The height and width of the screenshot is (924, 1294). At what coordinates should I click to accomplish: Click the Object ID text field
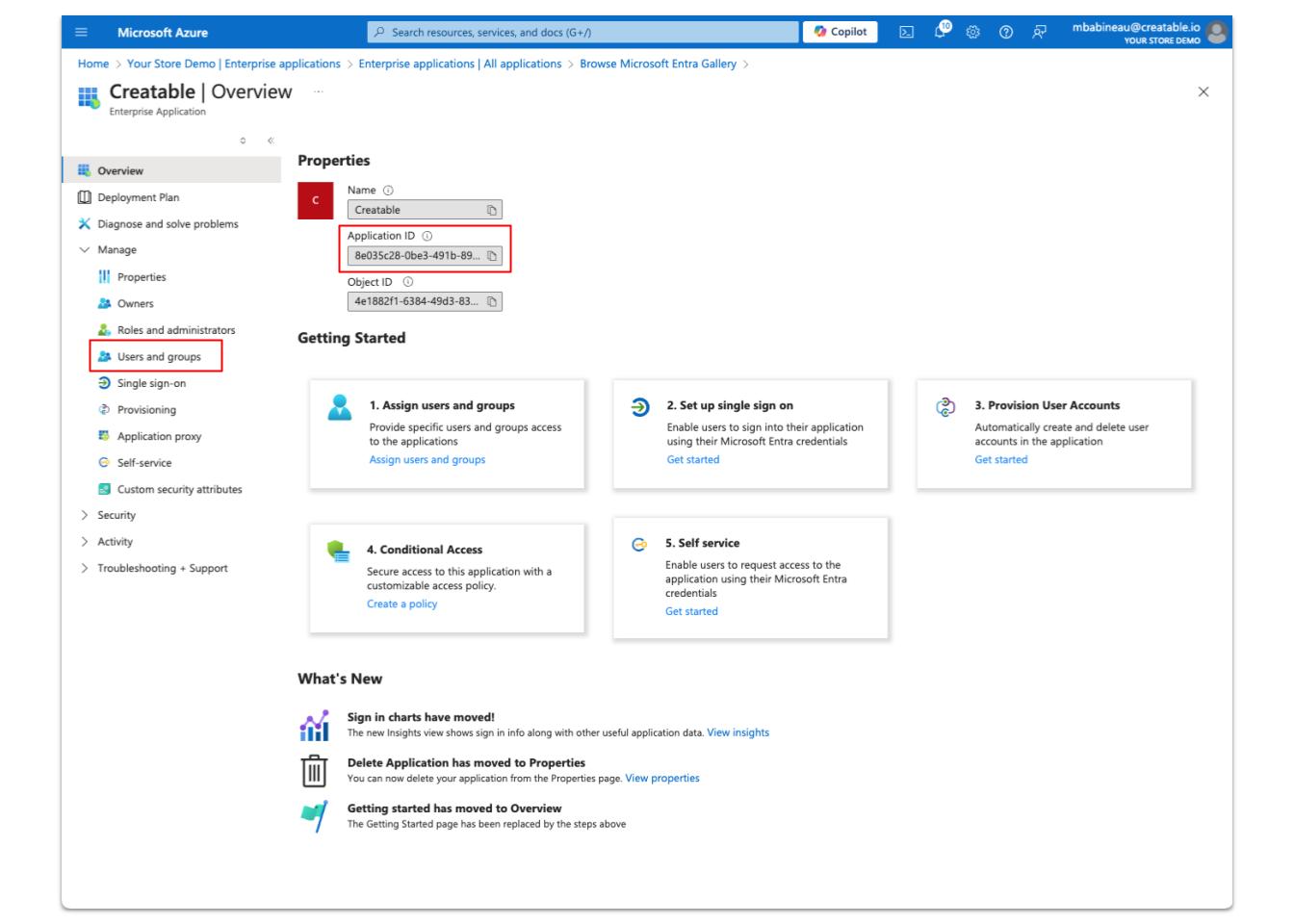pyautogui.click(x=425, y=302)
